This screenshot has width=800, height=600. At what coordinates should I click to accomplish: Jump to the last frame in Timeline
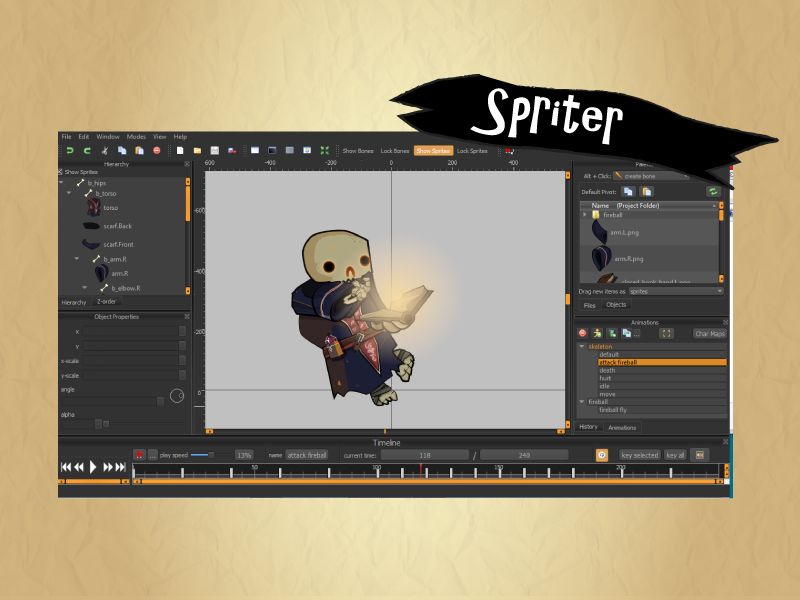click(x=120, y=467)
